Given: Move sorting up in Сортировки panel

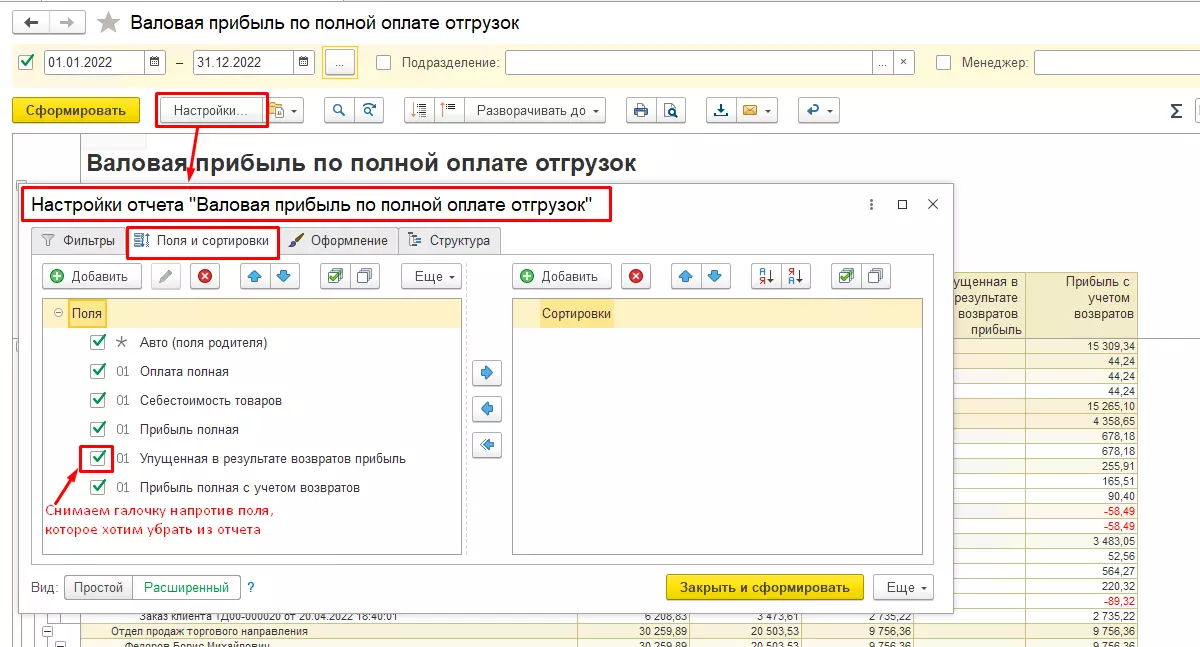Looking at the screenshot, I should coord(686,277).
